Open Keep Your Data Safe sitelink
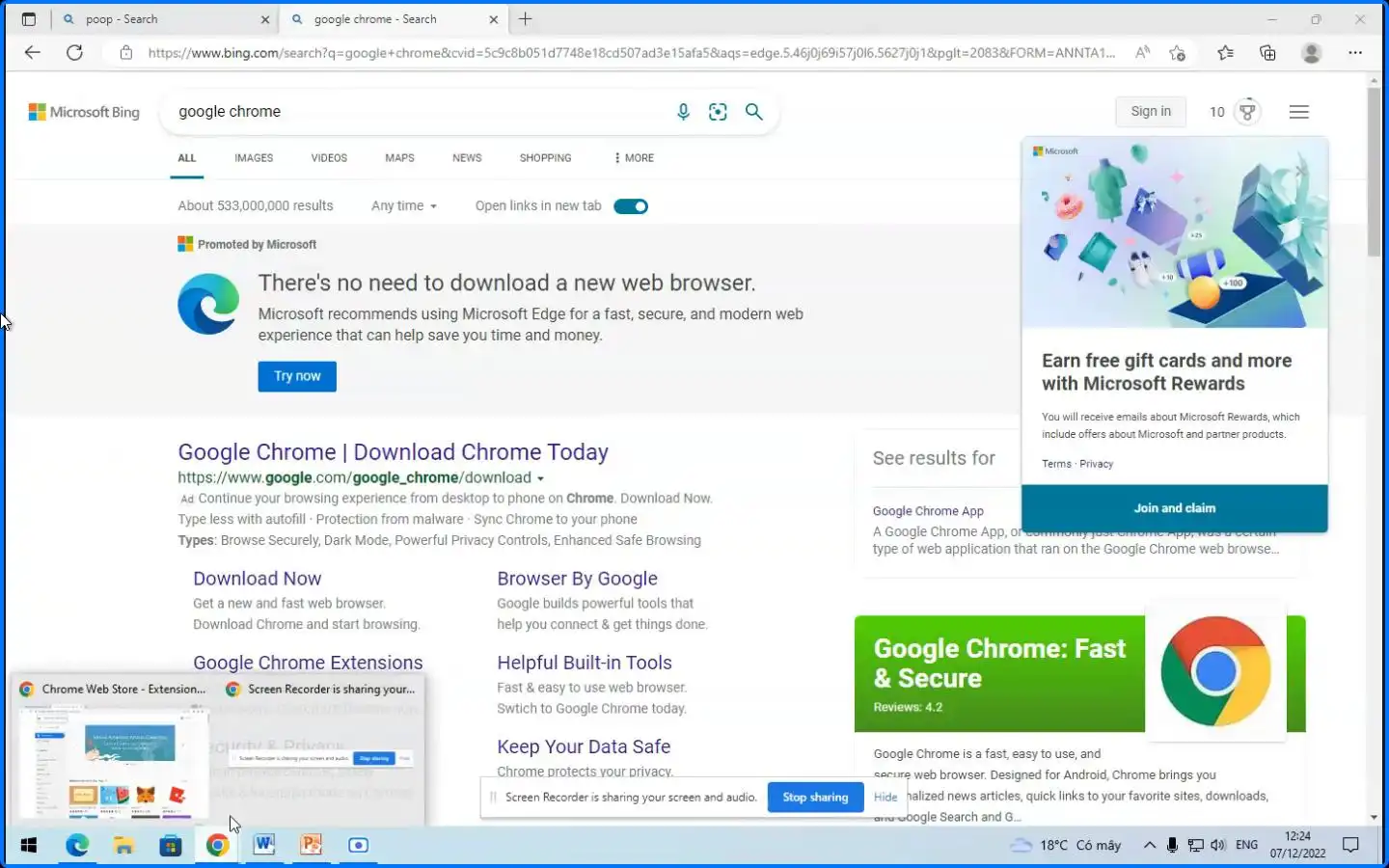1389x868 pixels. 584,746
